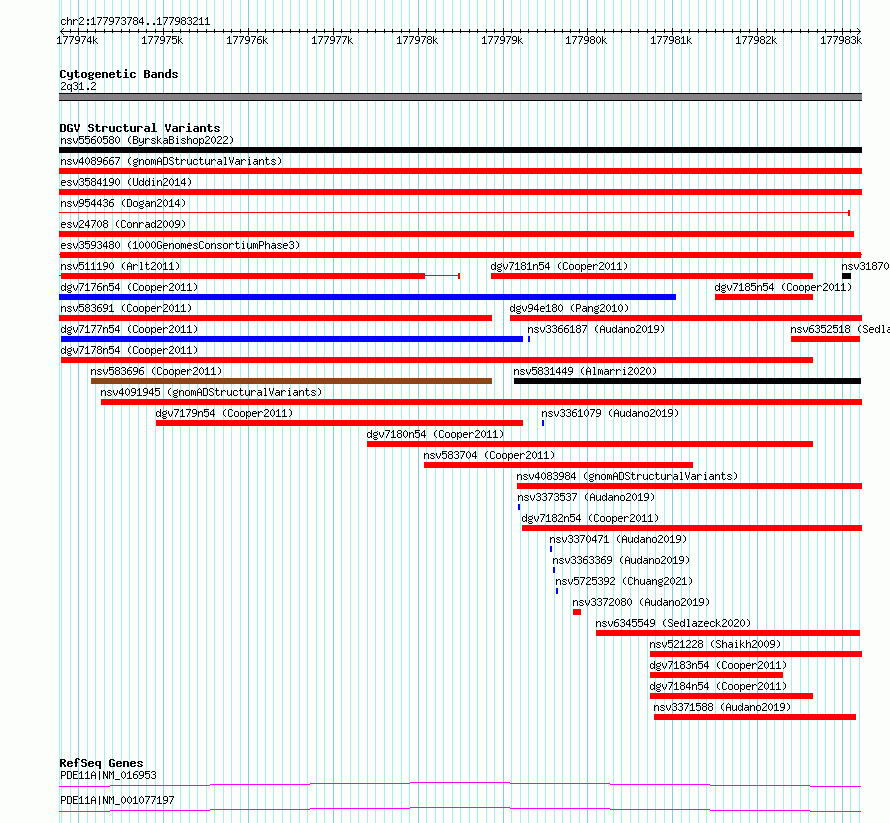Select the blue dgv7176n54 variant bar
Viewport: 890px width, 823px height.
367,297
